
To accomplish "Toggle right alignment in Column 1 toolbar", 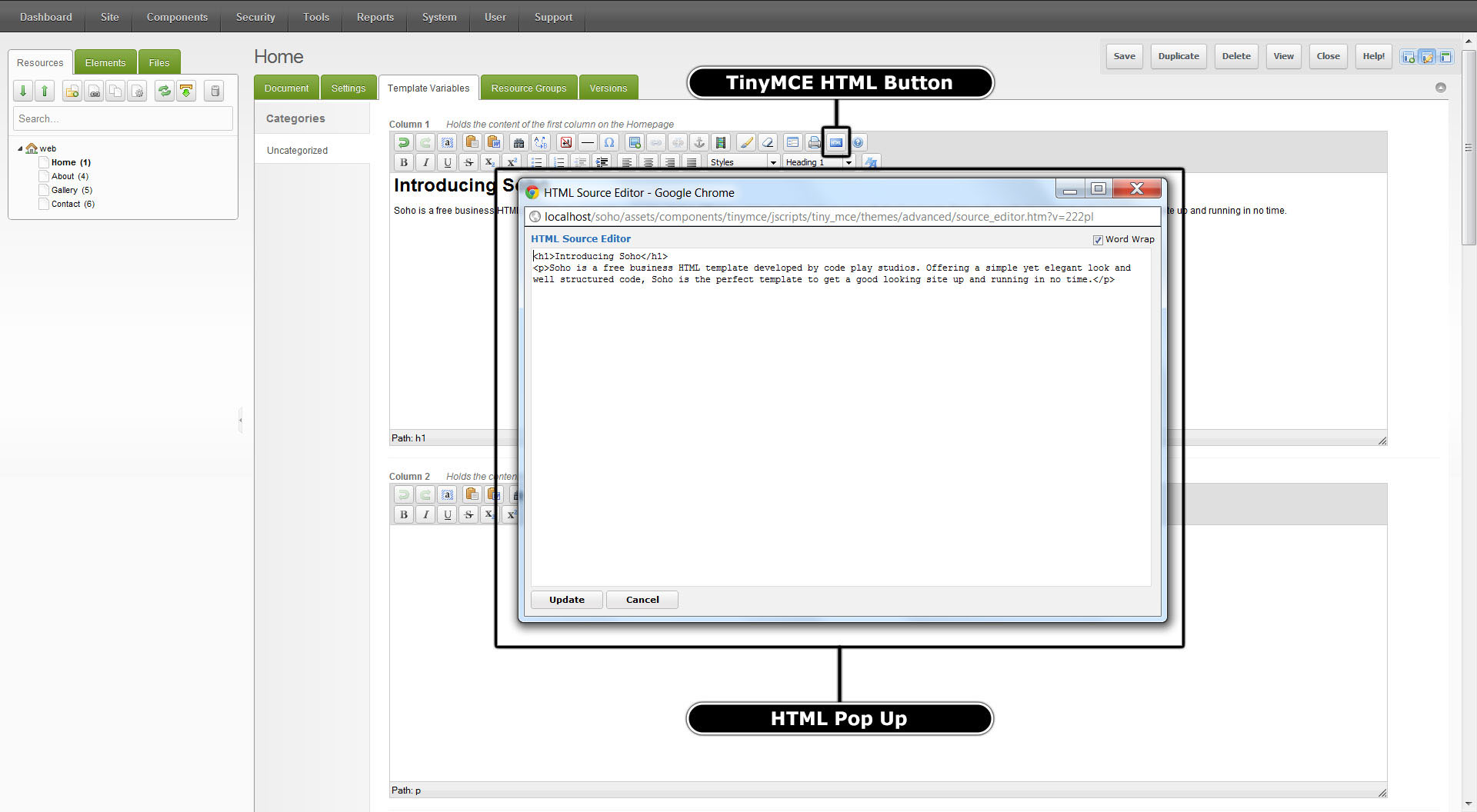I will [x=670, y=162].
